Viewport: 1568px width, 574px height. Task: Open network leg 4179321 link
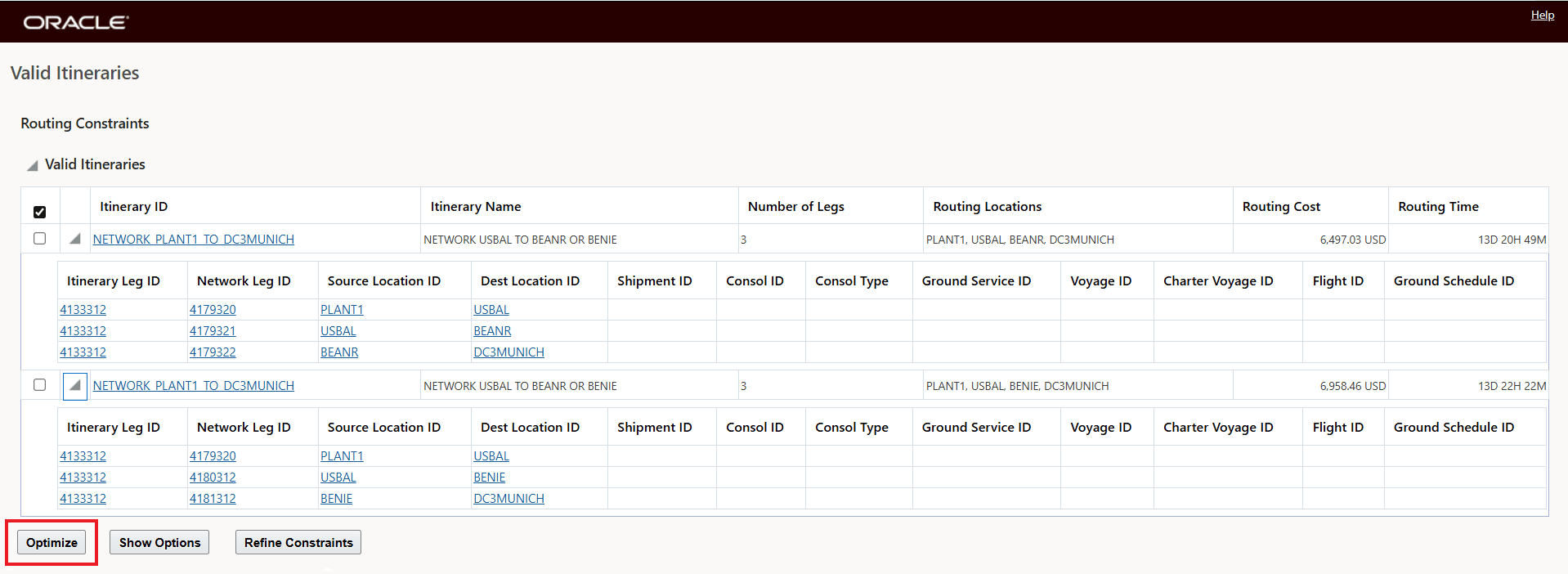[213, 331]
